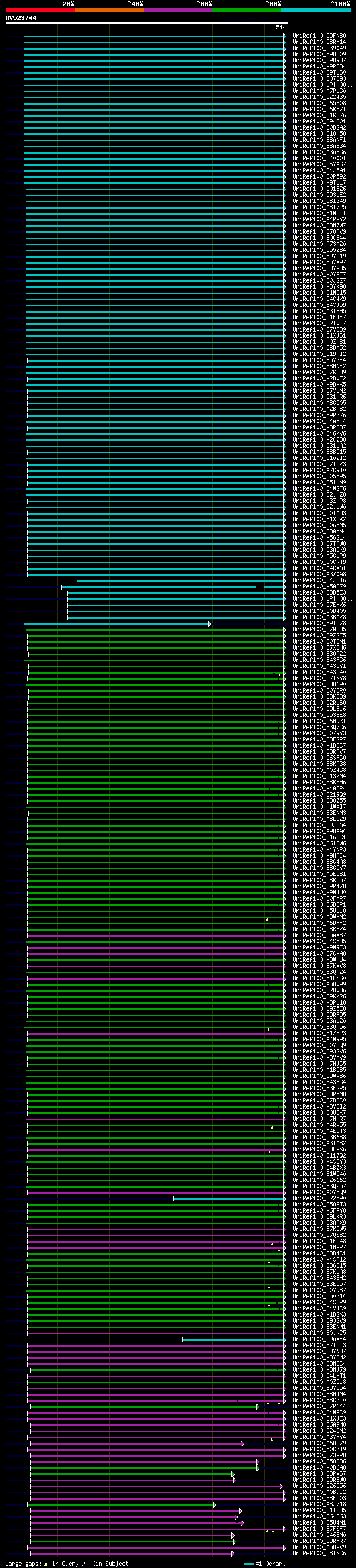Select the white query bar under AV523744
This screenshot has height=1568, width=356.
(x=147, y=22)
